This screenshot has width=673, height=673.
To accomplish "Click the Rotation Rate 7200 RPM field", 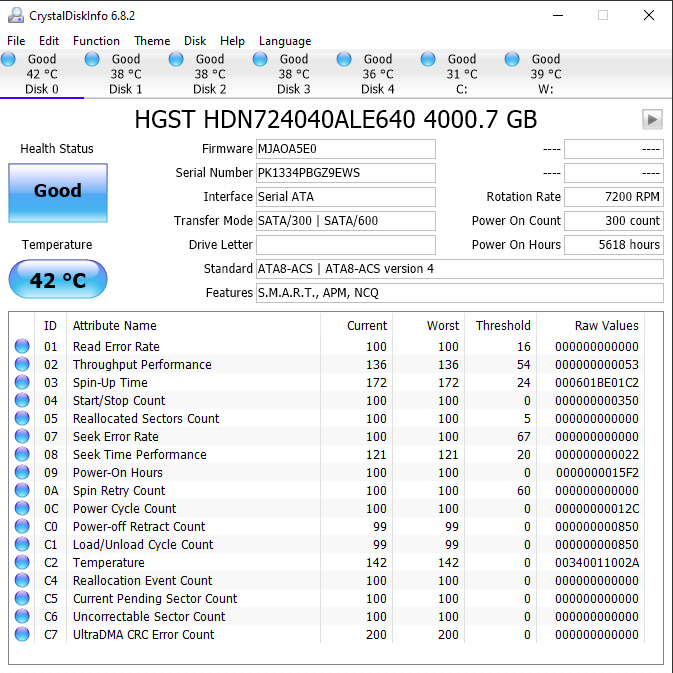I will click(614, 197).
